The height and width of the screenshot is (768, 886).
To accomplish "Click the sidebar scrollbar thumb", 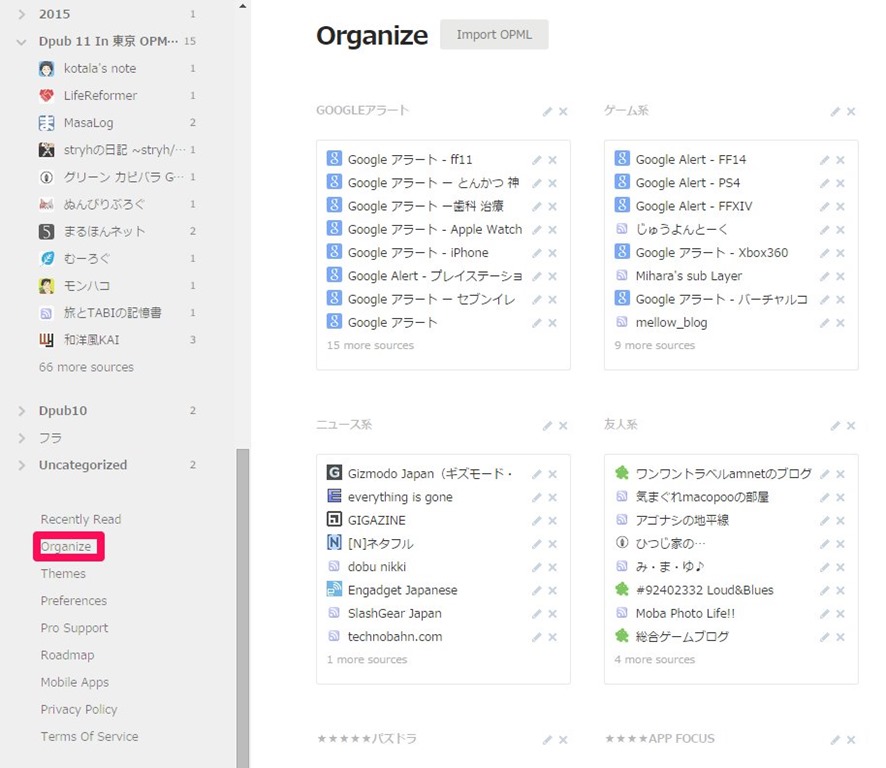I will point(242,608).
